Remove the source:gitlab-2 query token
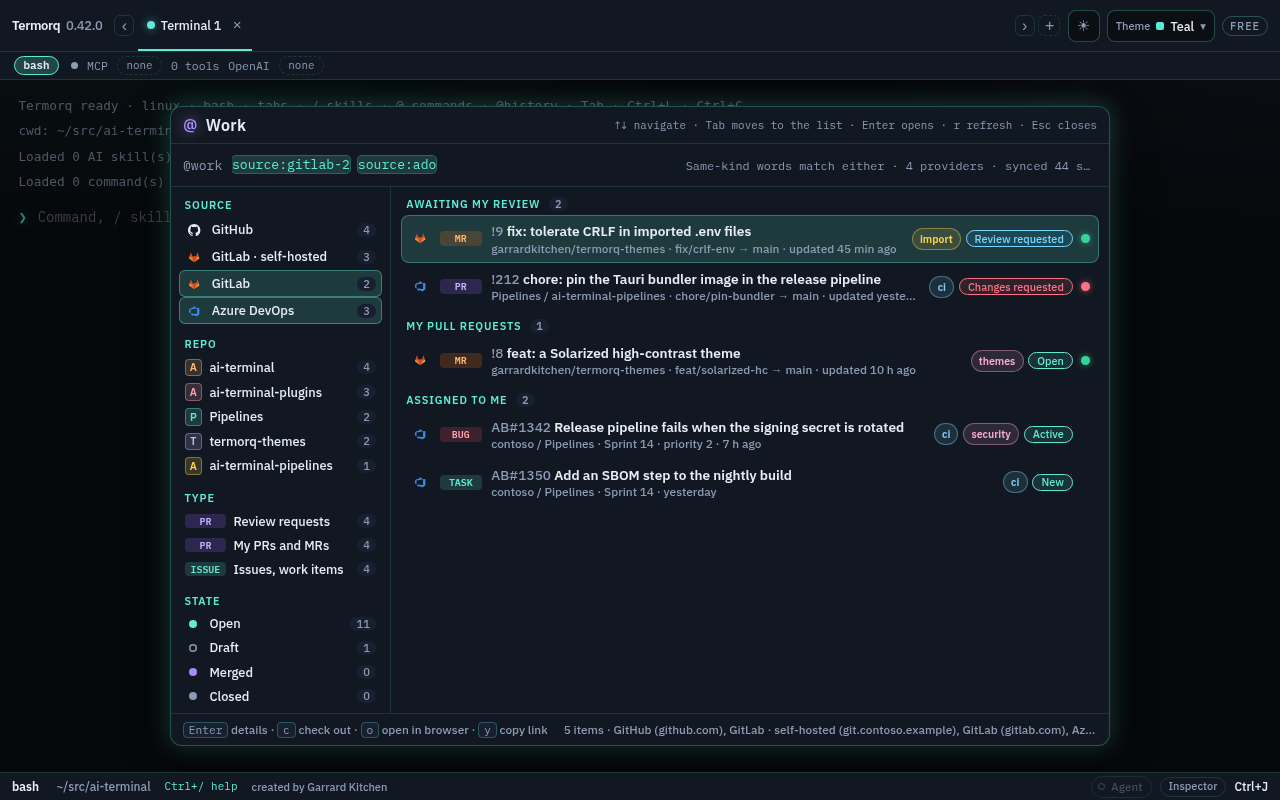Viewport: 1280px width, 800px height. tap(291, 165)
